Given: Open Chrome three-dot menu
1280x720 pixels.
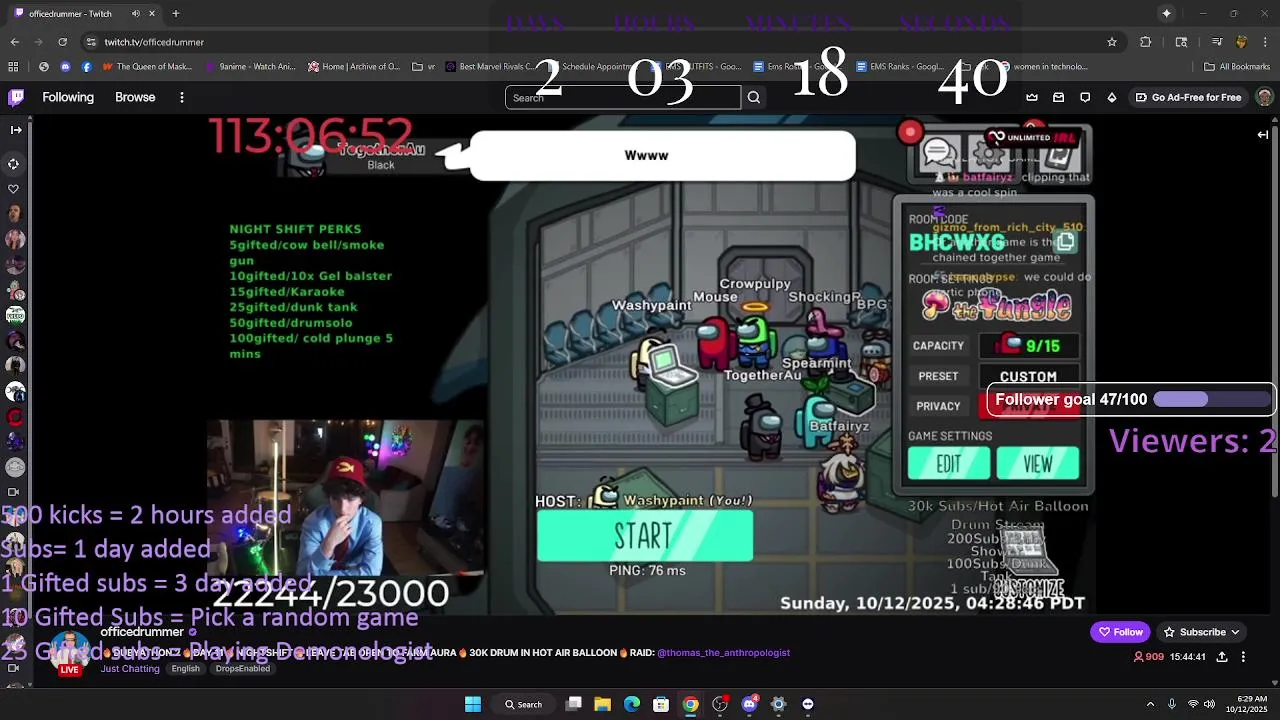Looking at the screenshot, I should click(x=1265, y=42).
